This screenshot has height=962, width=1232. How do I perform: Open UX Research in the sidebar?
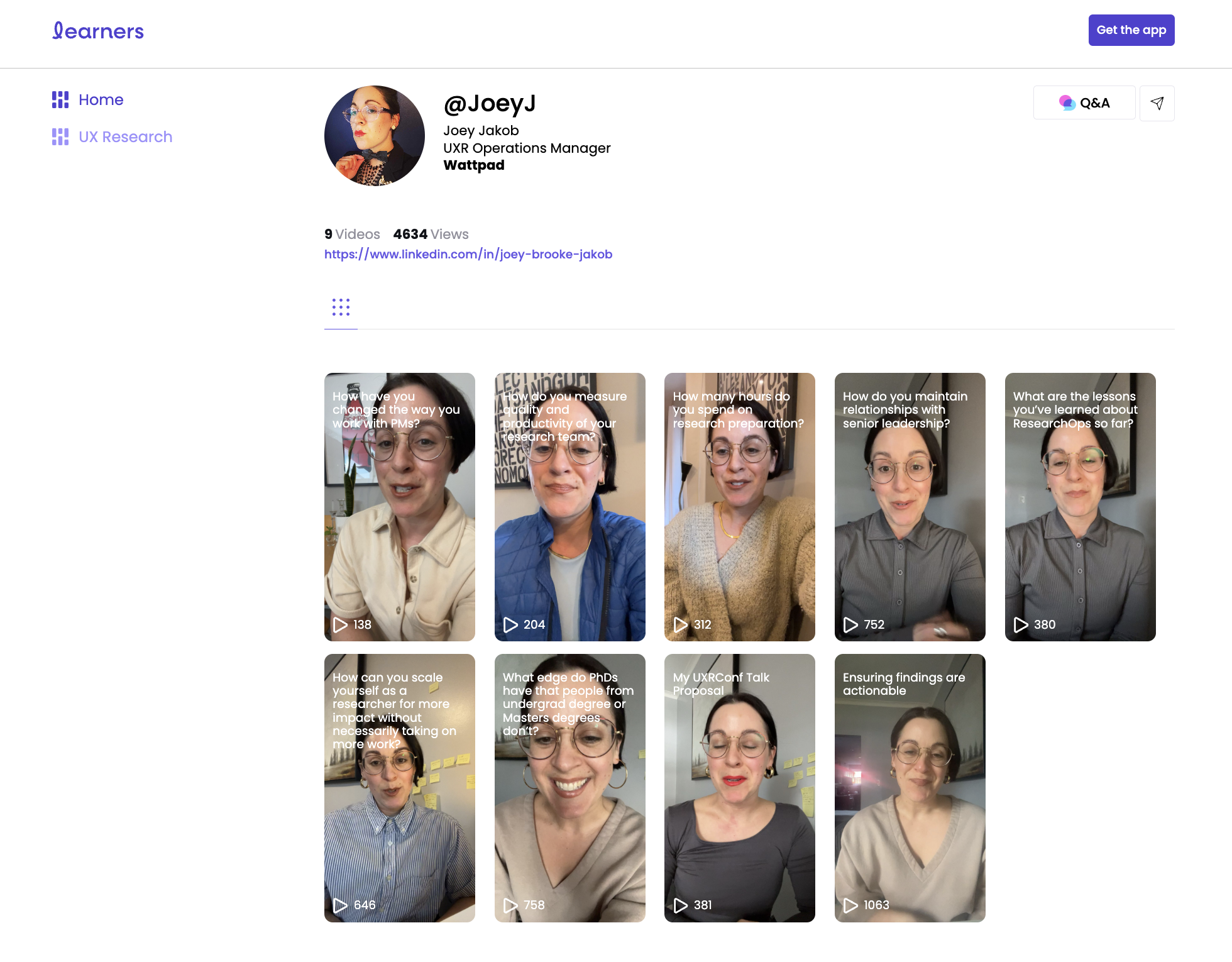(x=125, y=137)
